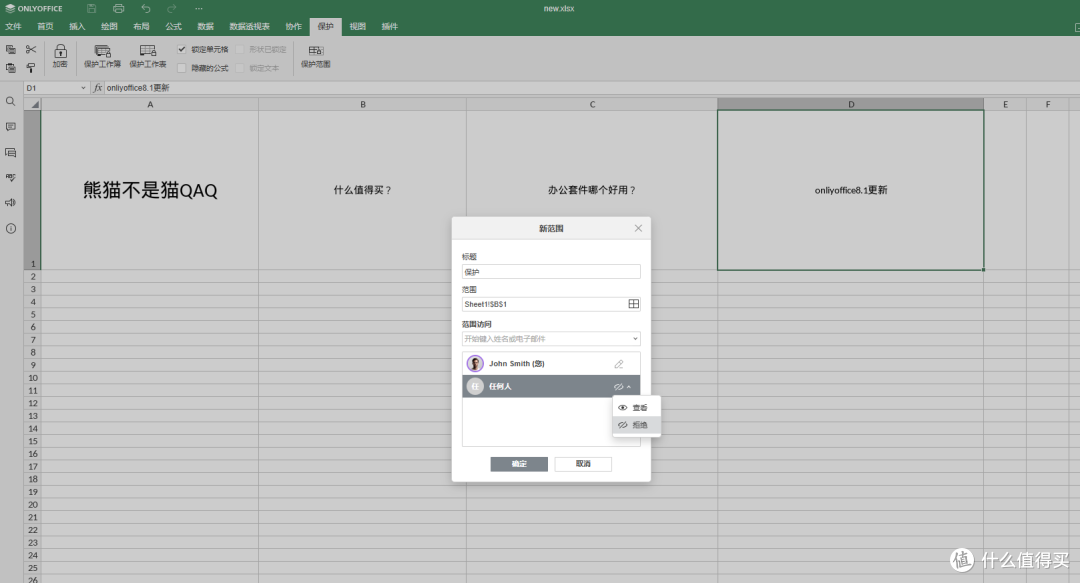
Task: Open the about info icon in sidebar
Action: click(x=10, y=228)
